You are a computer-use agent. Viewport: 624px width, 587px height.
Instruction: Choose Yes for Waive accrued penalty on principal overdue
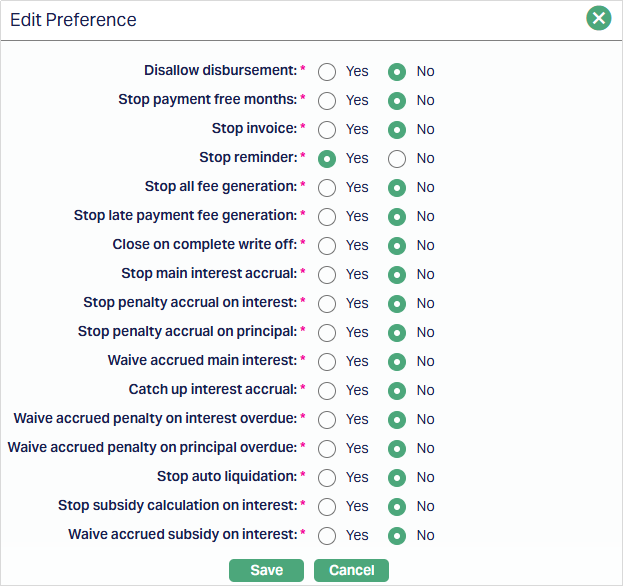tap(327, 448)
